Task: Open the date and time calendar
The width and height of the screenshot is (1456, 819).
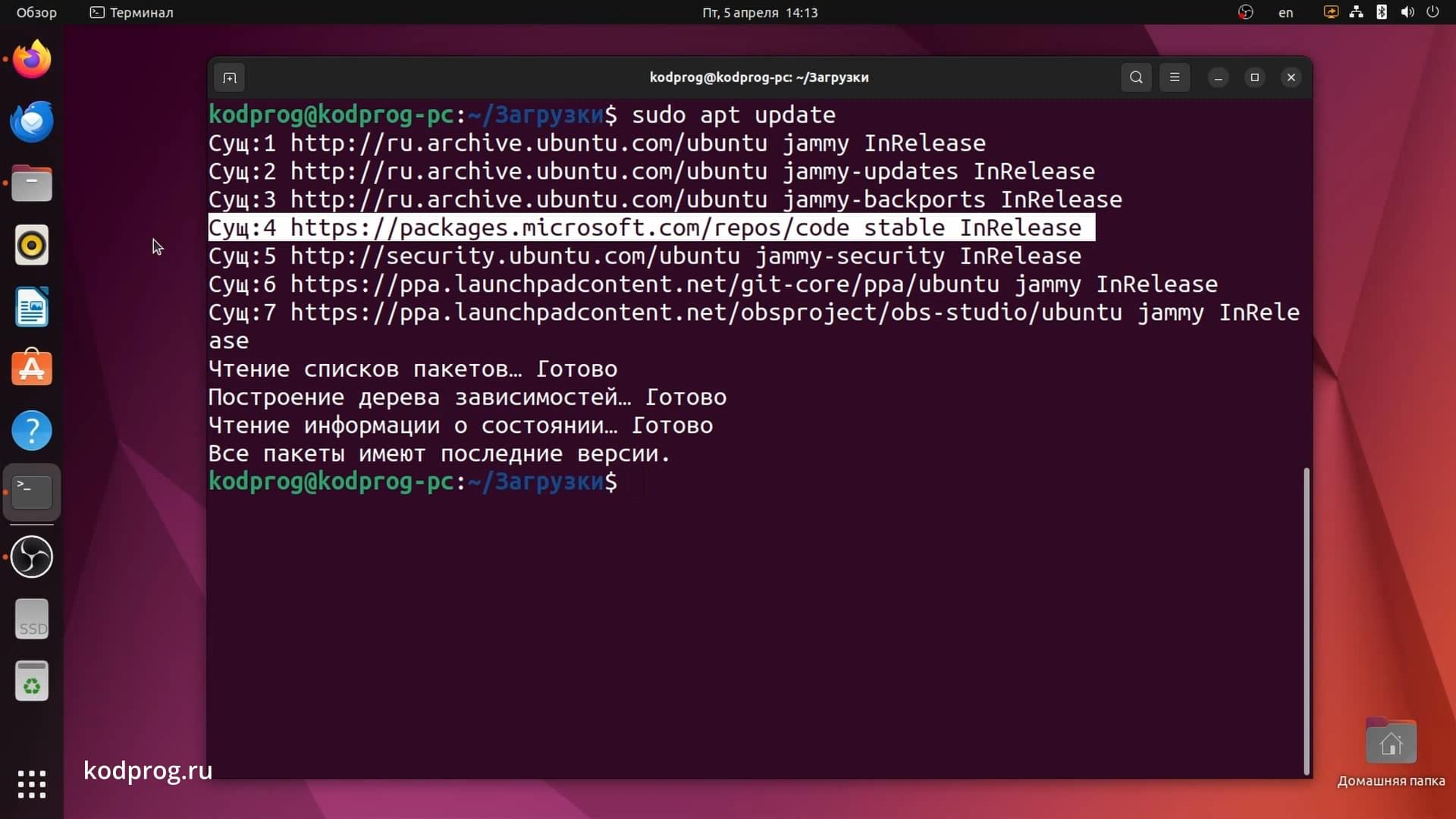Action: pyautogui.click(x=760, y=12)
